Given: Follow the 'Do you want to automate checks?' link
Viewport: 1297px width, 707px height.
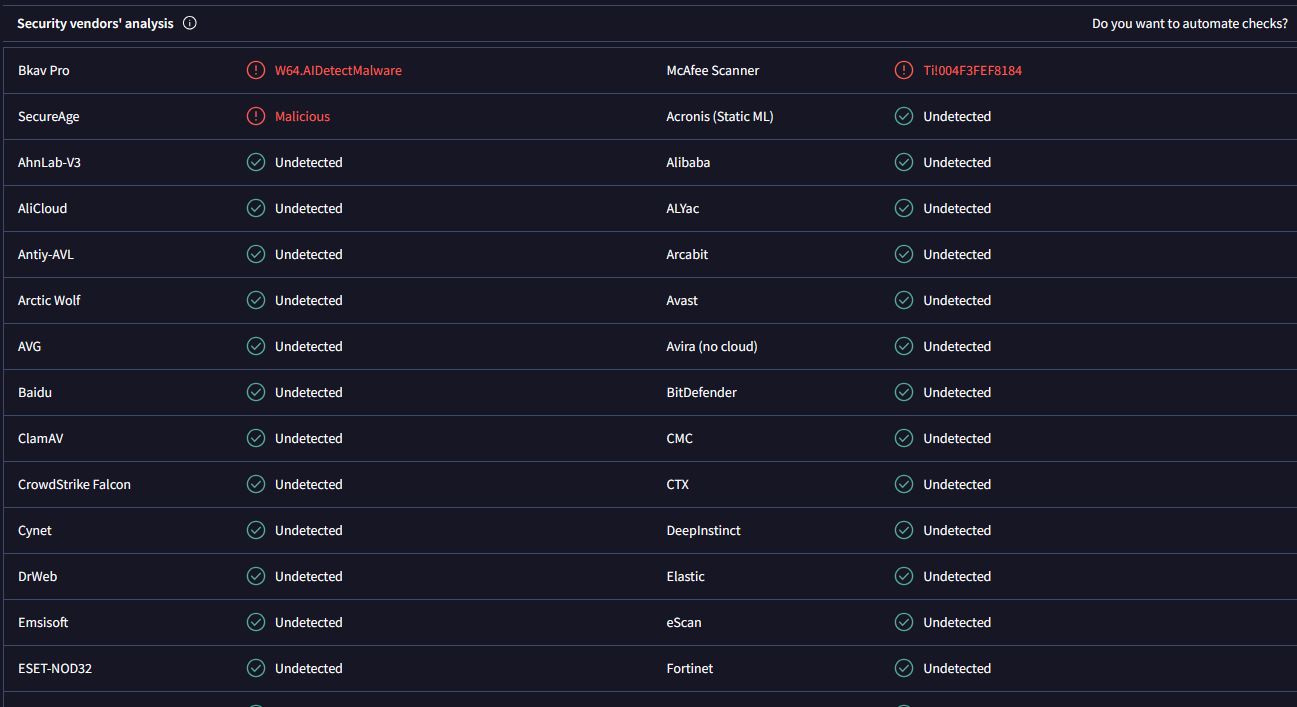Looking at the screenshot, I should click(x=1190, y=23).
